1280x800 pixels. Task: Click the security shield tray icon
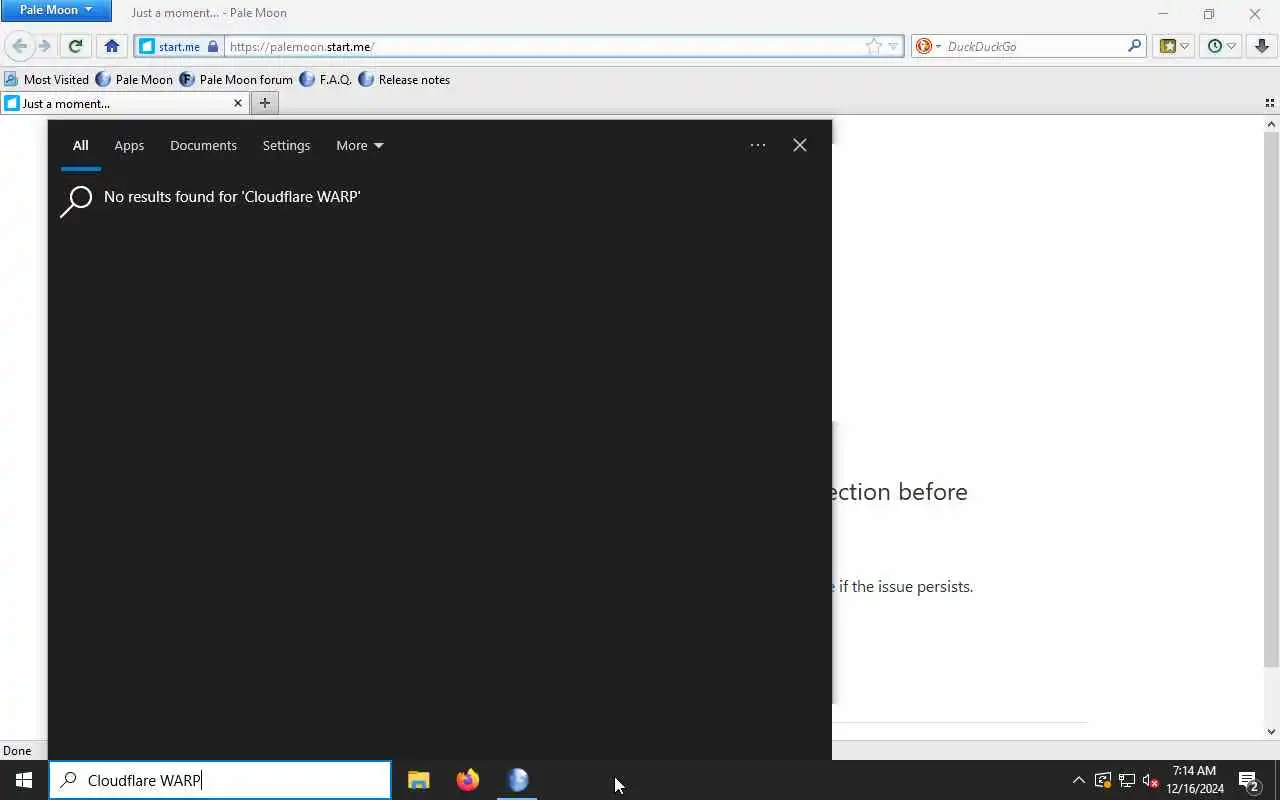click(1103, 780)
